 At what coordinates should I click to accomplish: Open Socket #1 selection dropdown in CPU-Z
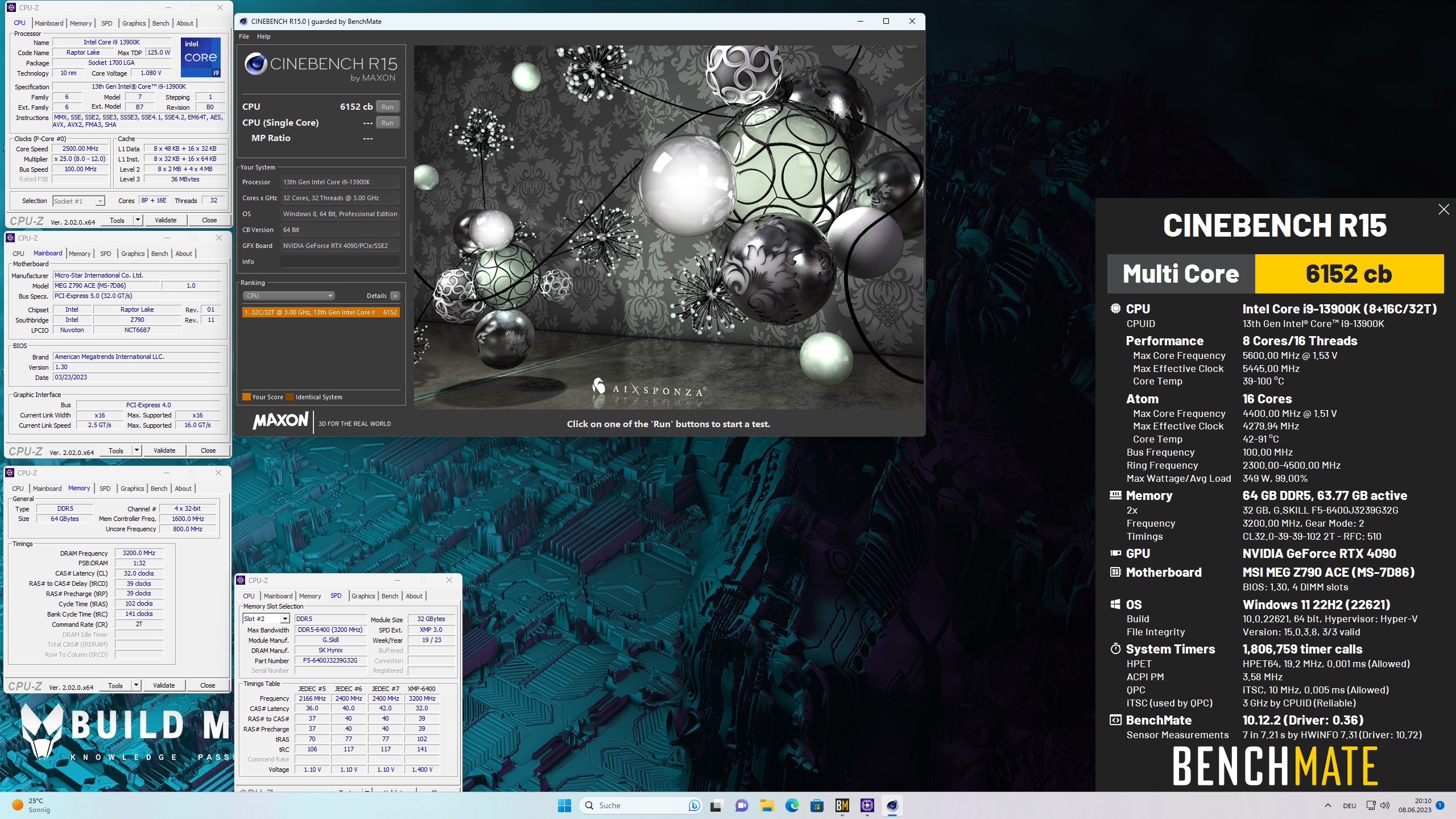pyautogui.click(x=79, y=201)
